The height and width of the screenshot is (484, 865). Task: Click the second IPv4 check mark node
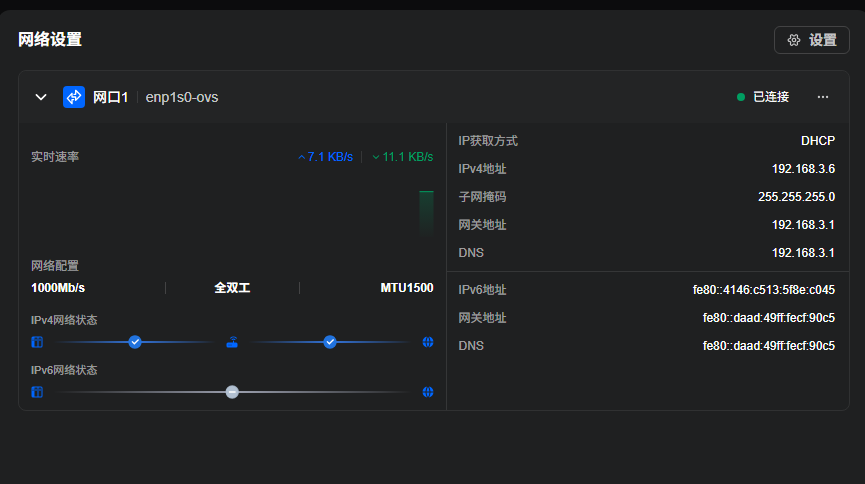tap(330, 342)
